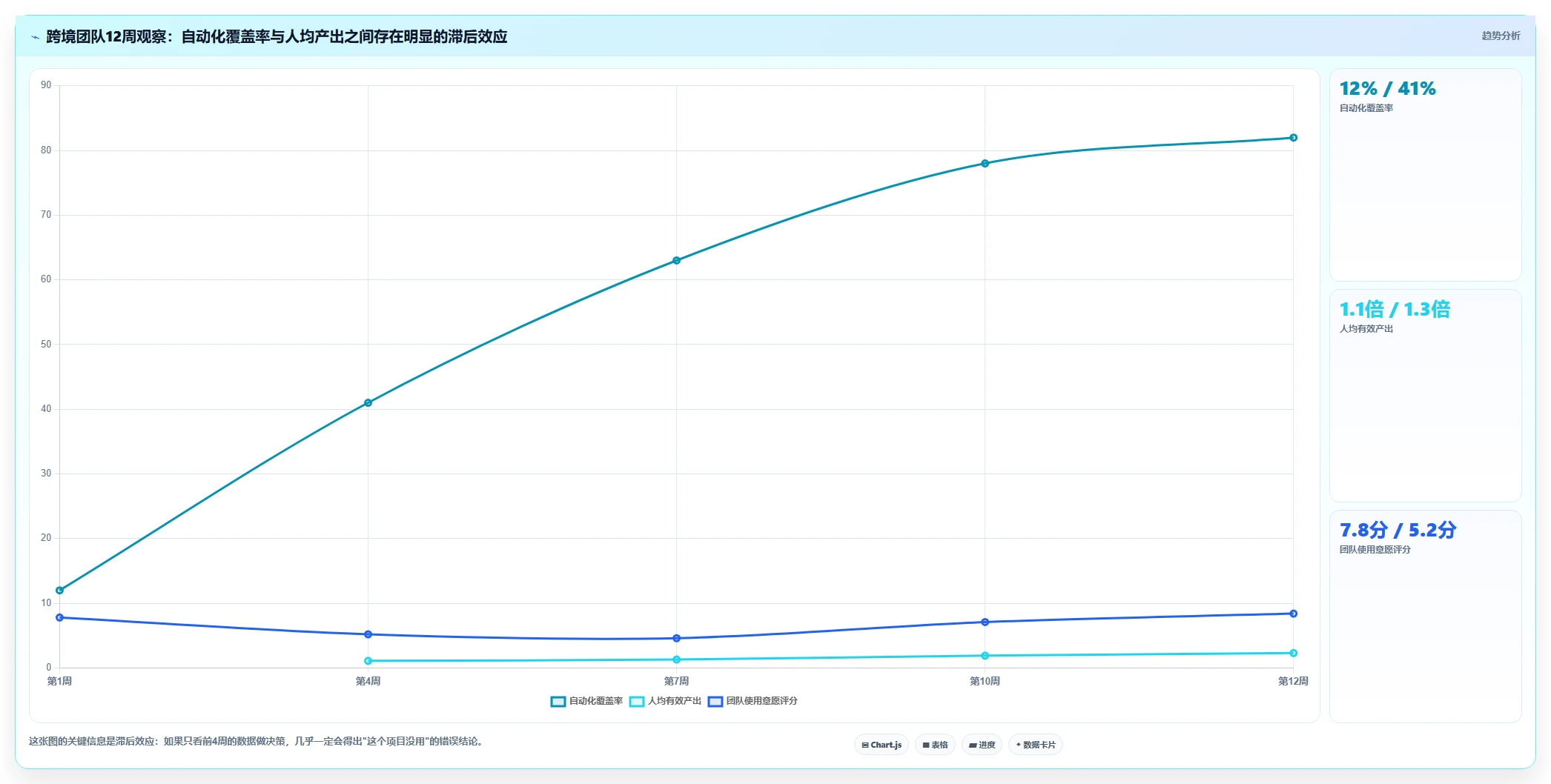Click willingness score point at 第1周
This screenshot has width=1551, height=784.
pos(60,618)
